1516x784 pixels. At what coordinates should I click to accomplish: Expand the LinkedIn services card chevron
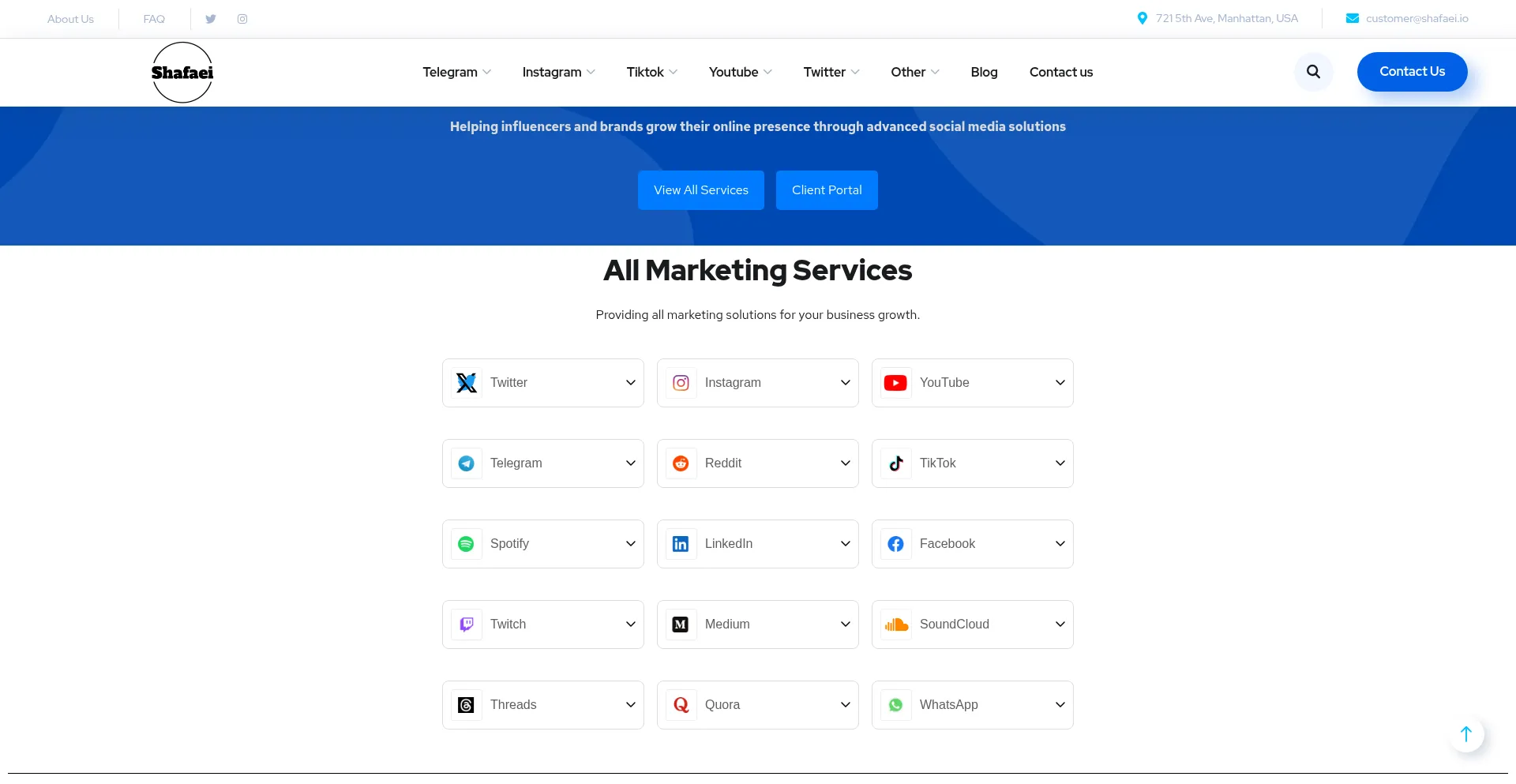click(846, 544)
